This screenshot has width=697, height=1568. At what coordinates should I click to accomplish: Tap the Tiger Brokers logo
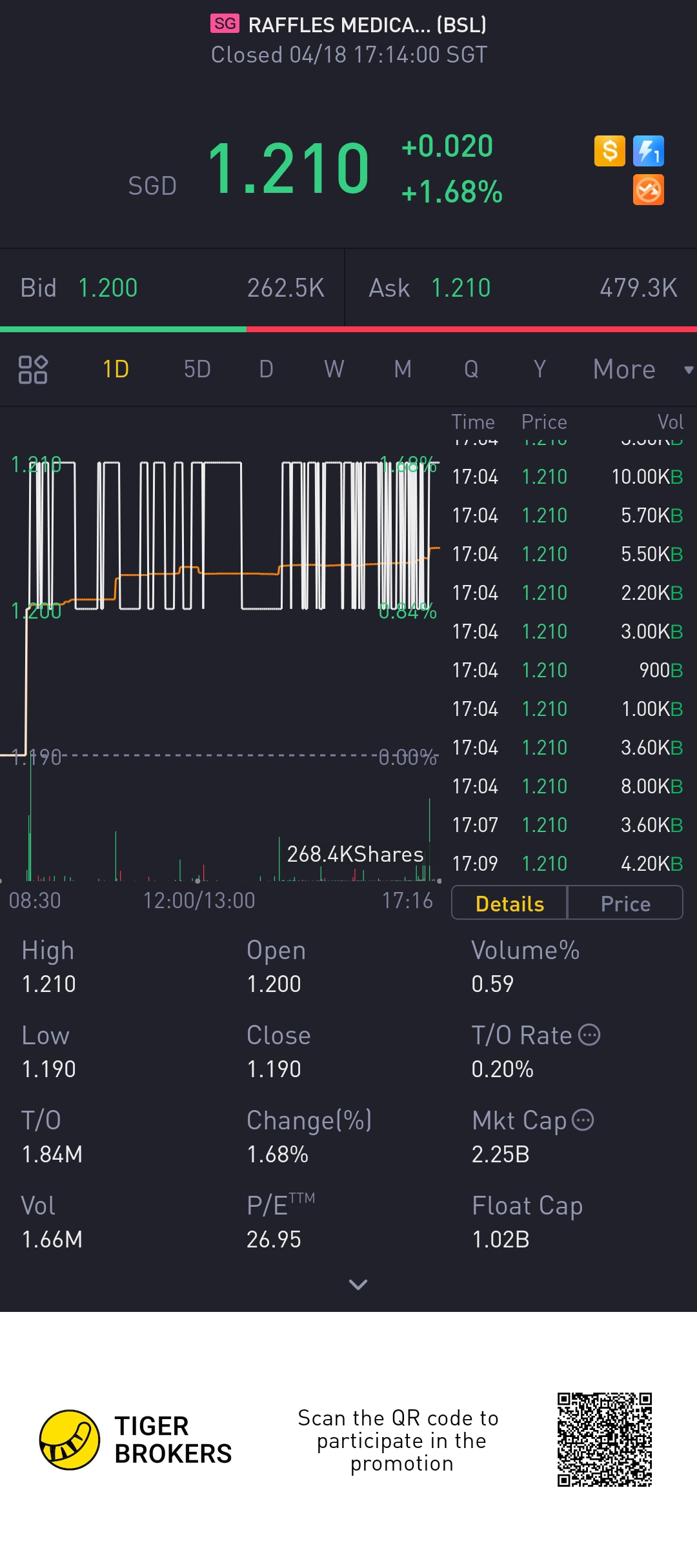click(136, 1440)
